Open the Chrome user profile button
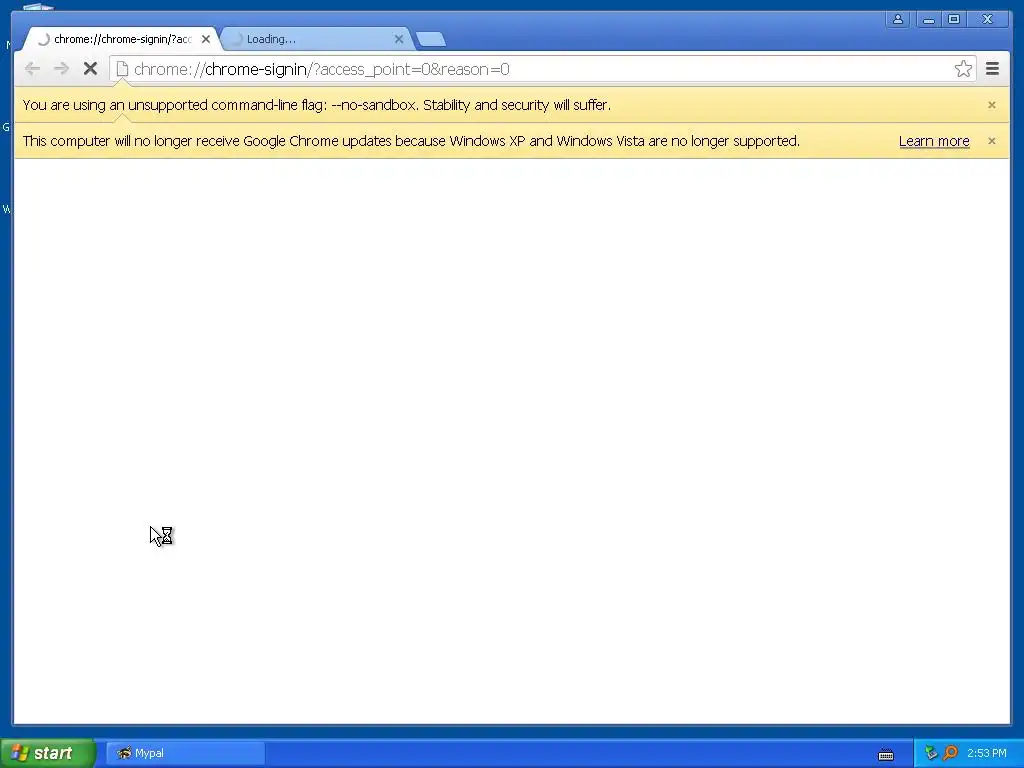The height and width of the screenshot is (768, 1024). [898, 19]
